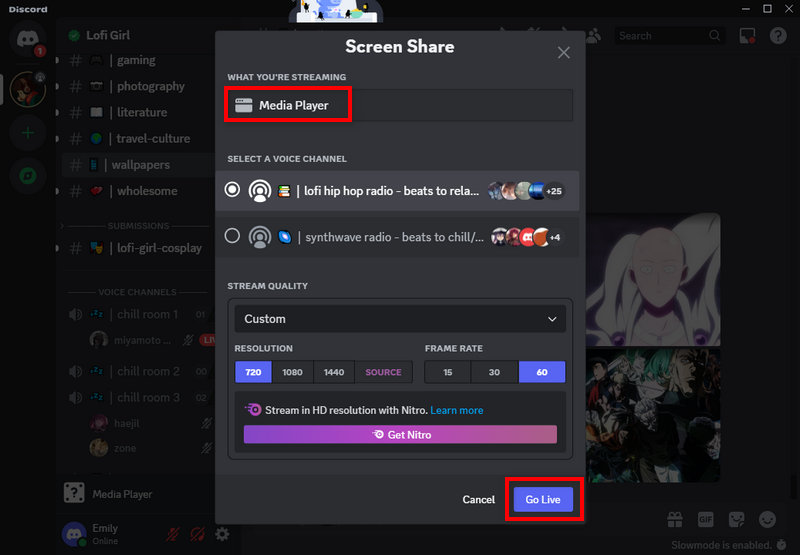Screen dimensions: 800x555
Task: Open the wallpapers text channel
Action: pyautogui.click(x=138, y=165)
